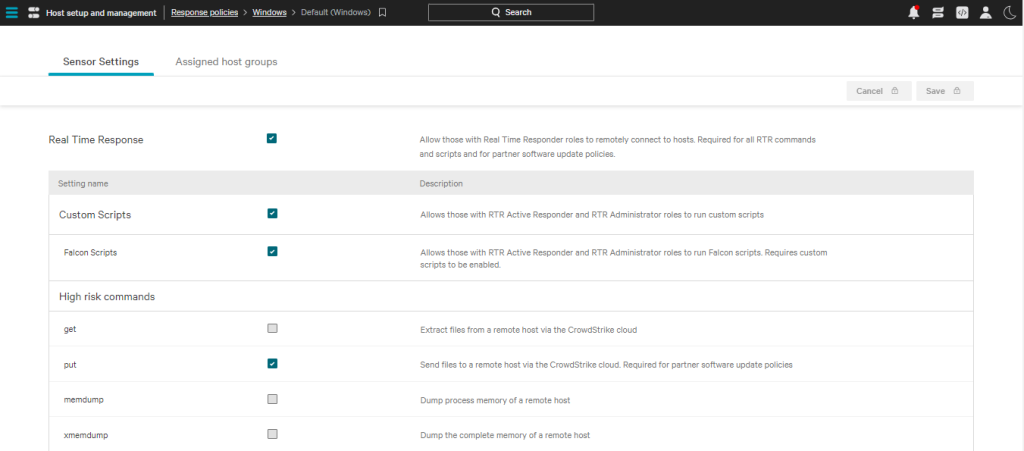Click 'Send files to a remote host' description
This screenshot has width=1024, height=451.
606,365
